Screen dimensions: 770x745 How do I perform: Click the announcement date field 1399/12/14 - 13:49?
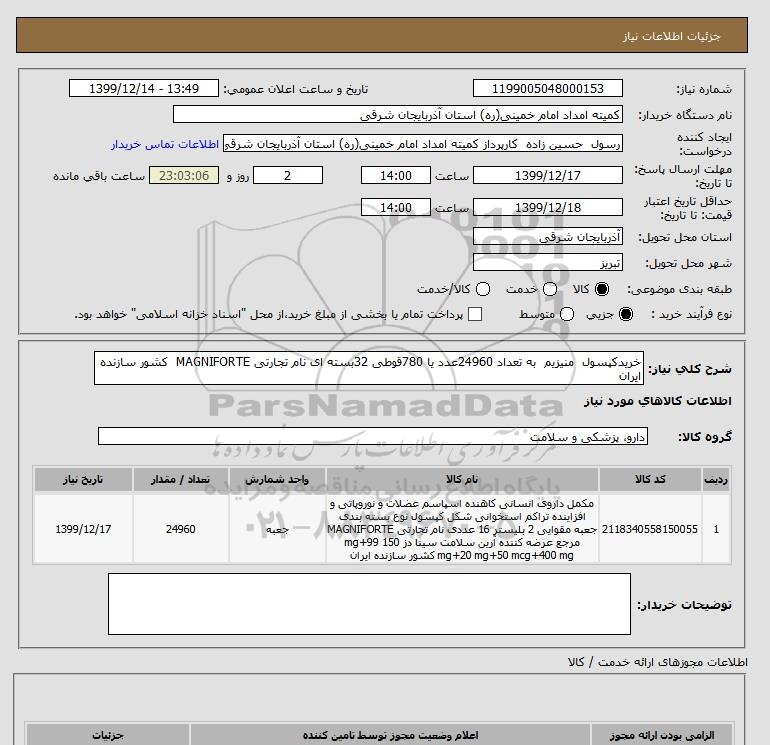144,88
